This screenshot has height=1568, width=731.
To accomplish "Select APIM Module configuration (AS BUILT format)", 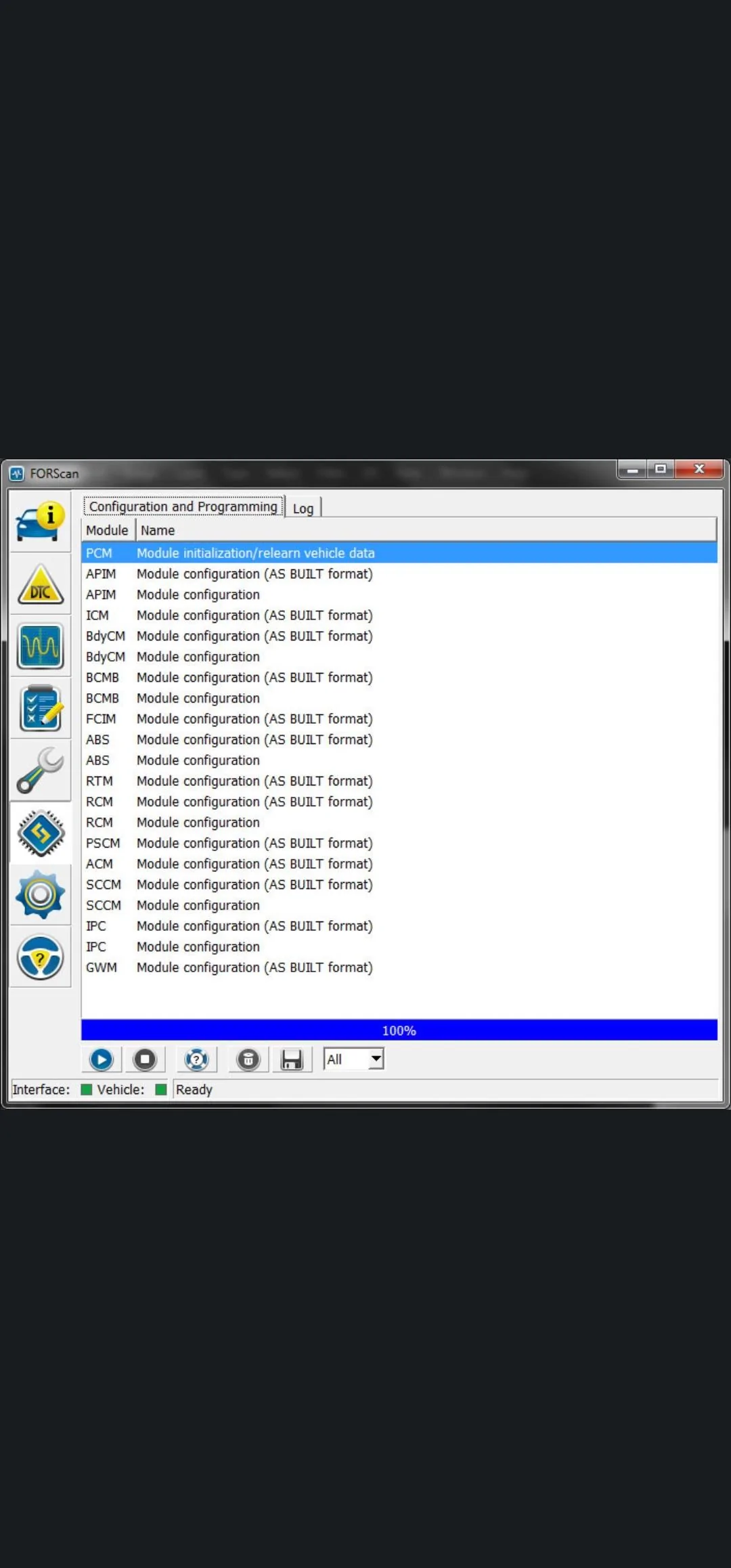I will 399,573.
